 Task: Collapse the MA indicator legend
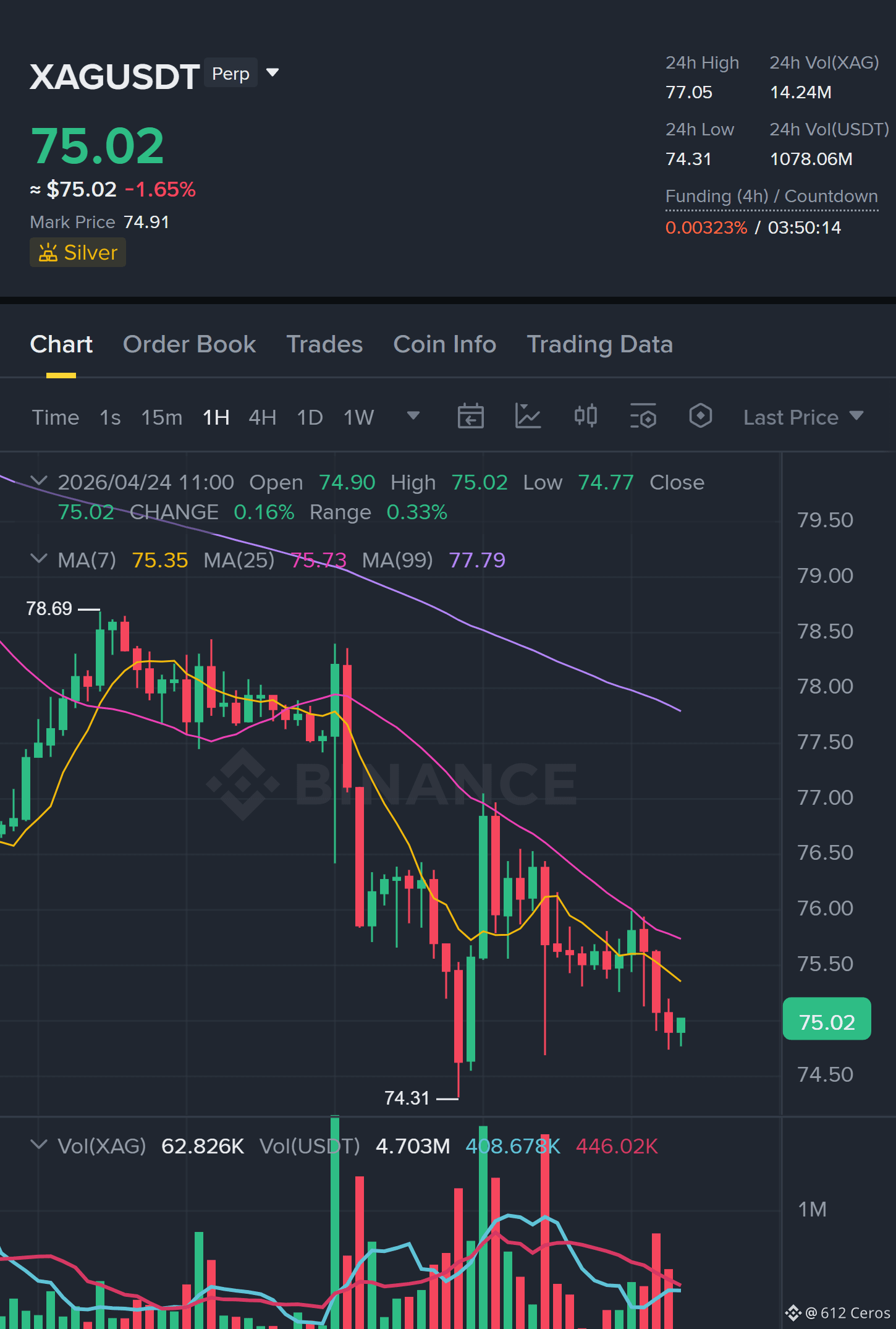point(38,559)
